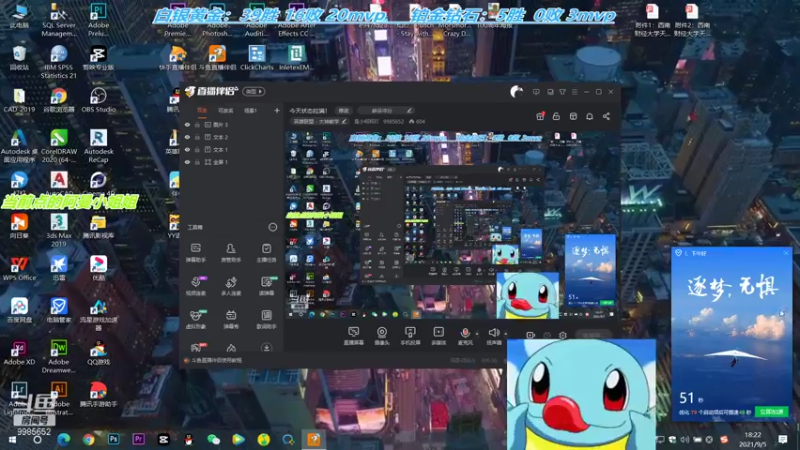
Task: Click the red microphone icon
Action: tap(465, 333)
